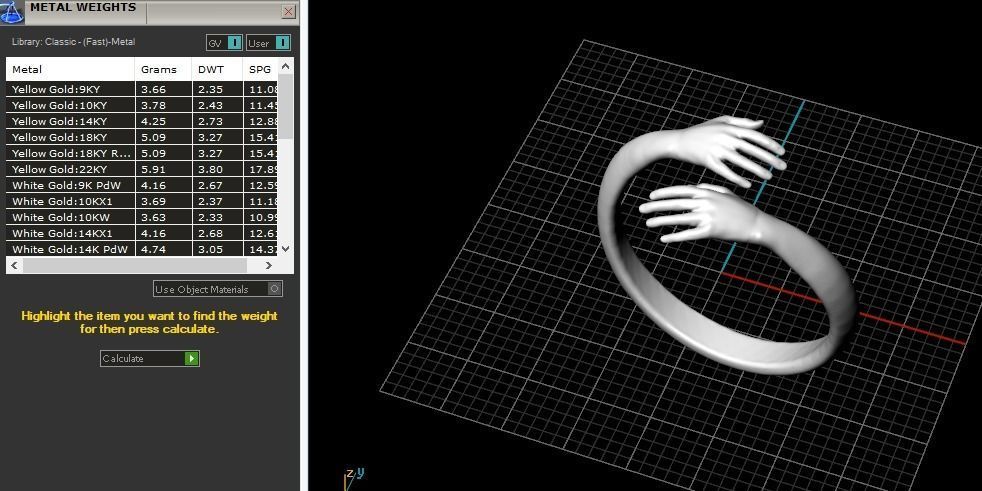Click the Grams column header
Viewport: 982px width, 491px height.
click(163, 69)
